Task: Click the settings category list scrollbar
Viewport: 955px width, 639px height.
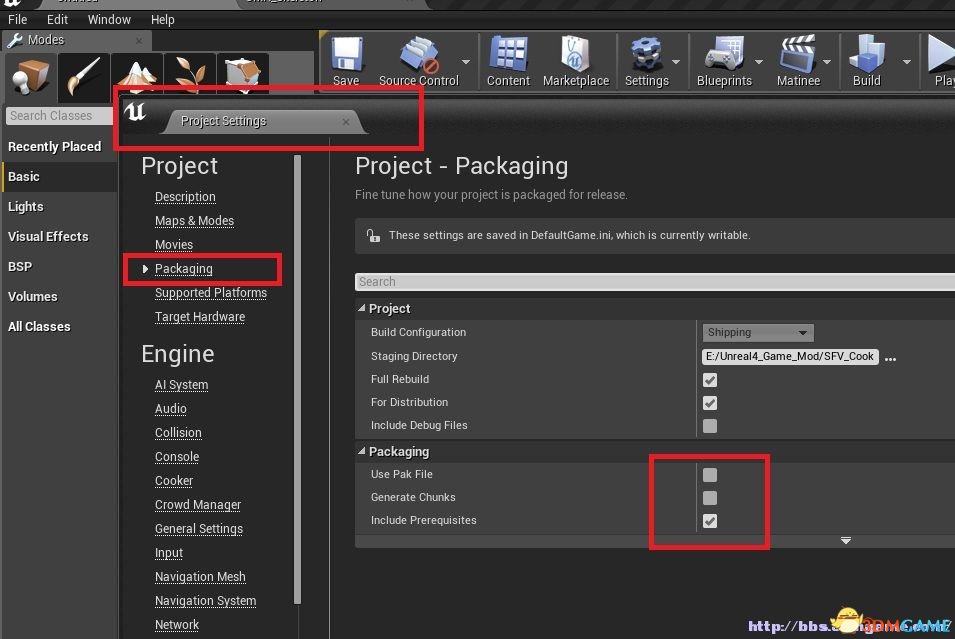Action: point(297,379)
